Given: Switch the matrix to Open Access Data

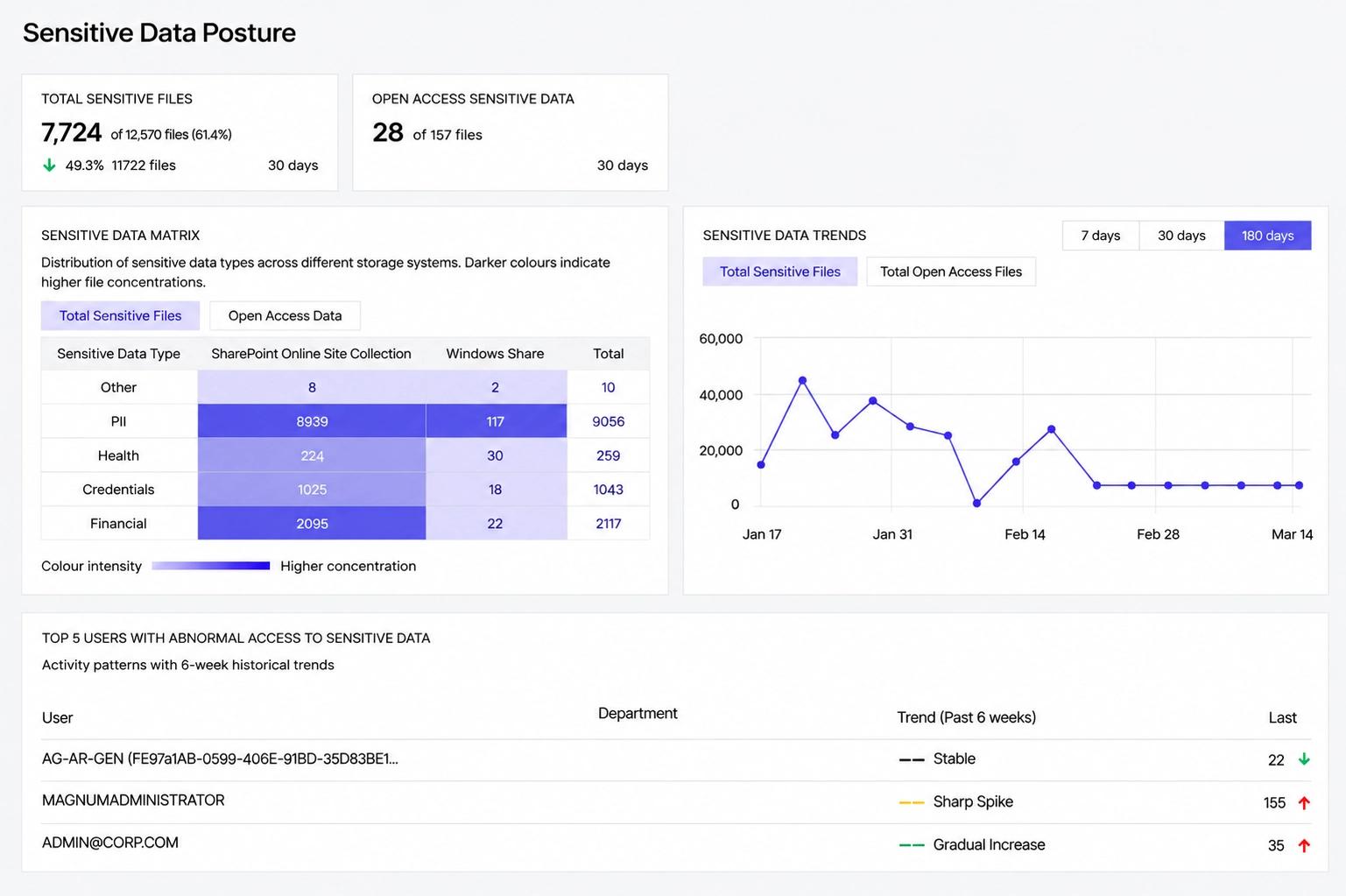Looking at the screenshot, I should click(x=285, y=315).
